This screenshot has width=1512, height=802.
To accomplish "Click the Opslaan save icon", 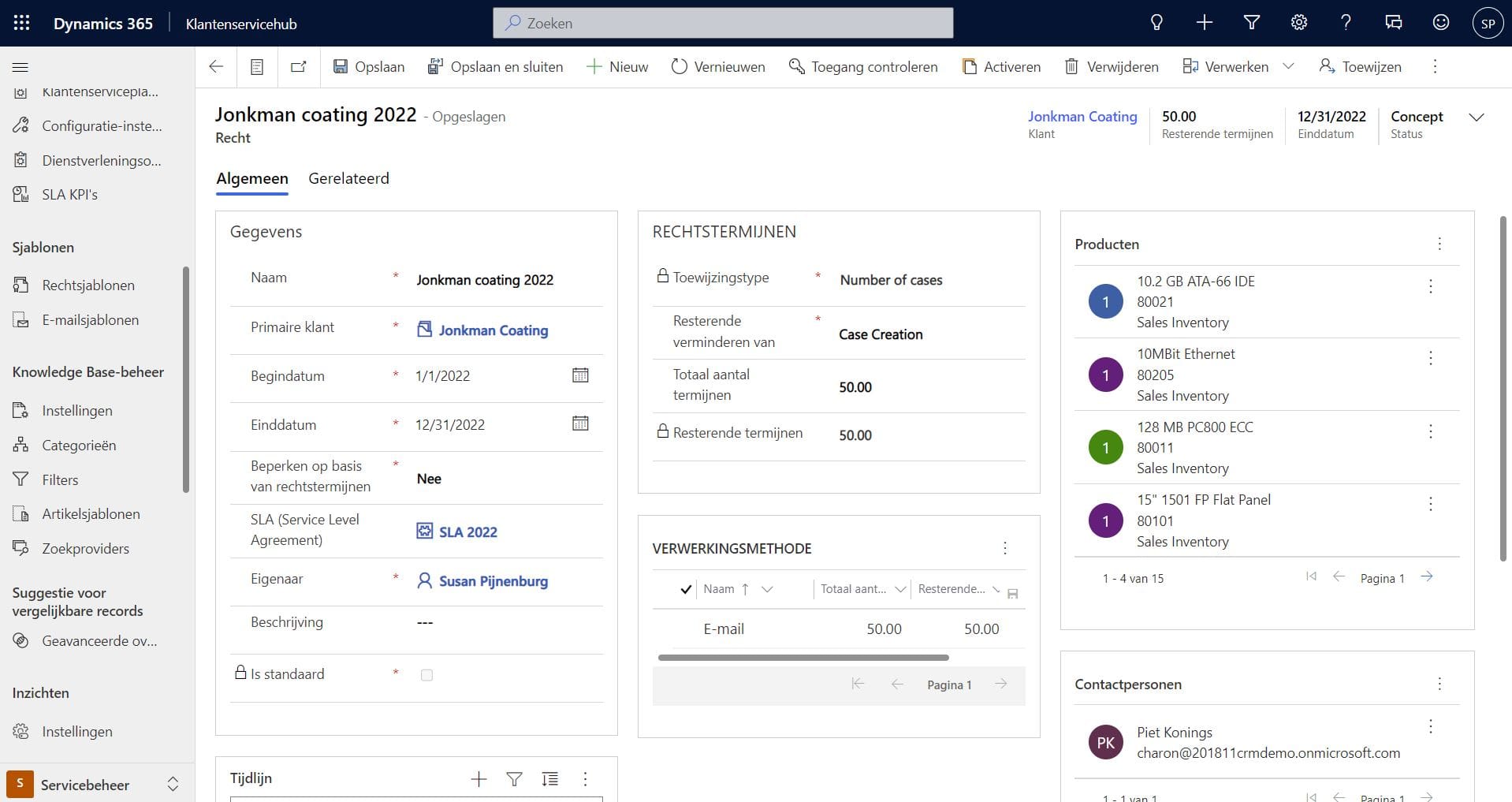I will (x=341, y=67).
